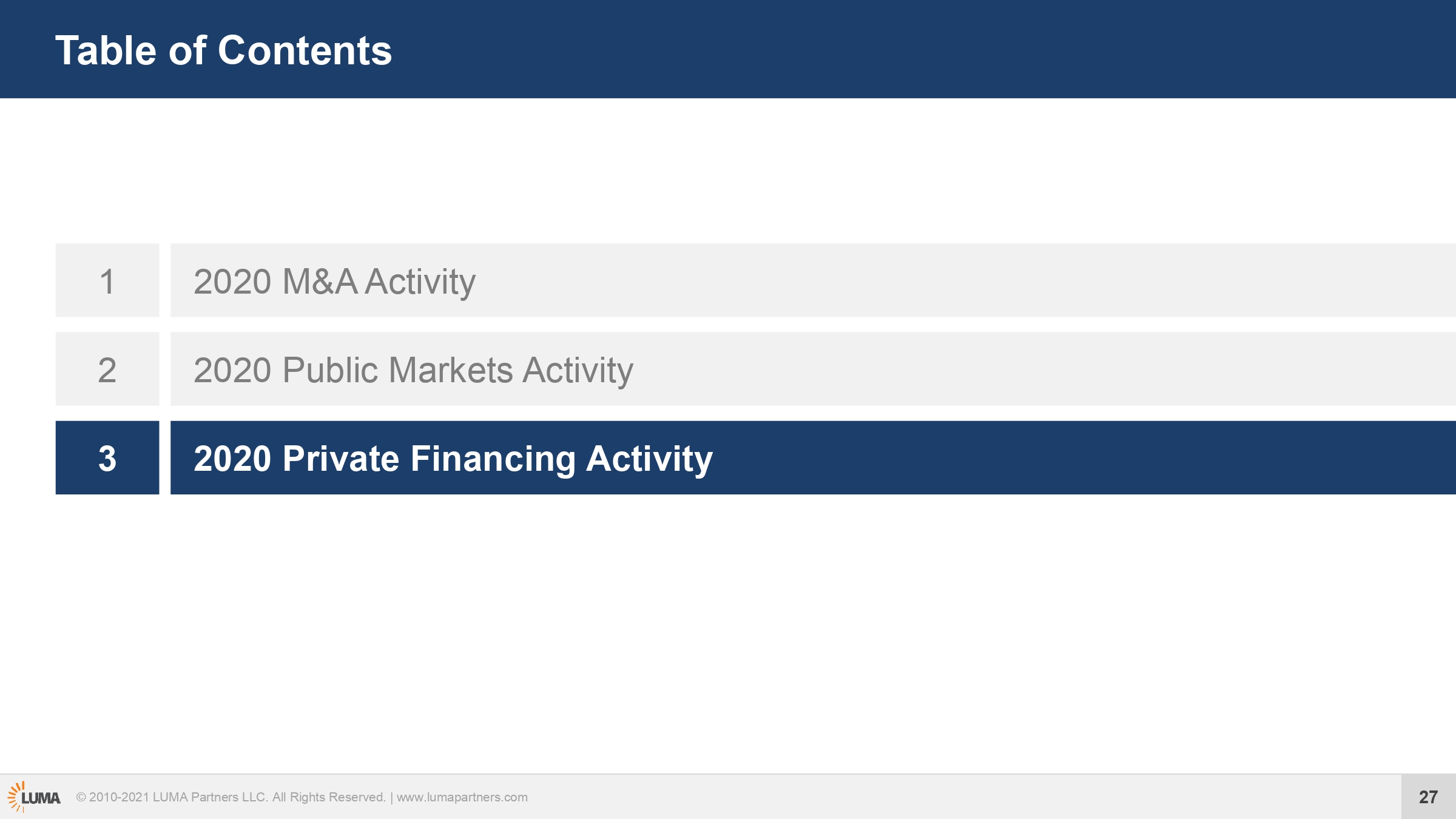Open the 2020 Private Financing Activity section

(813, 457)
